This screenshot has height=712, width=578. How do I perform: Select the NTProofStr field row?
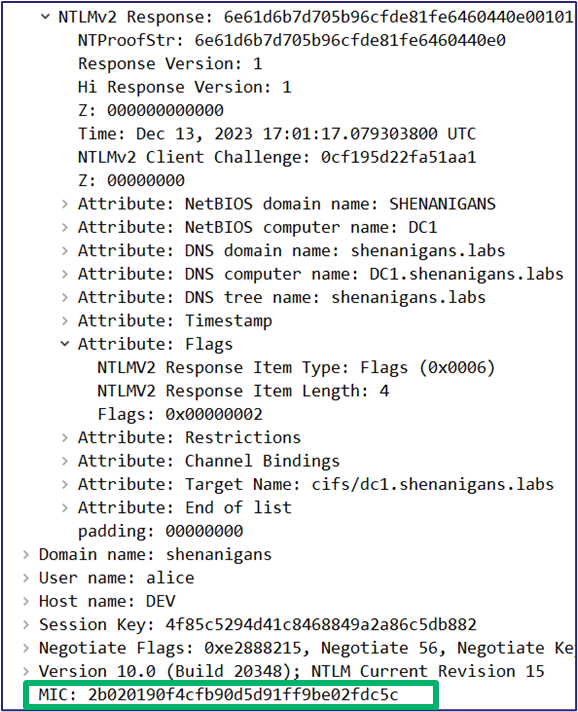coord(291,40)
